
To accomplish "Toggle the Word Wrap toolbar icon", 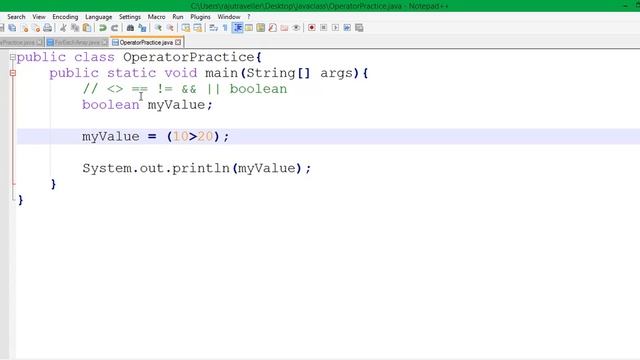I will pos(213,28).
